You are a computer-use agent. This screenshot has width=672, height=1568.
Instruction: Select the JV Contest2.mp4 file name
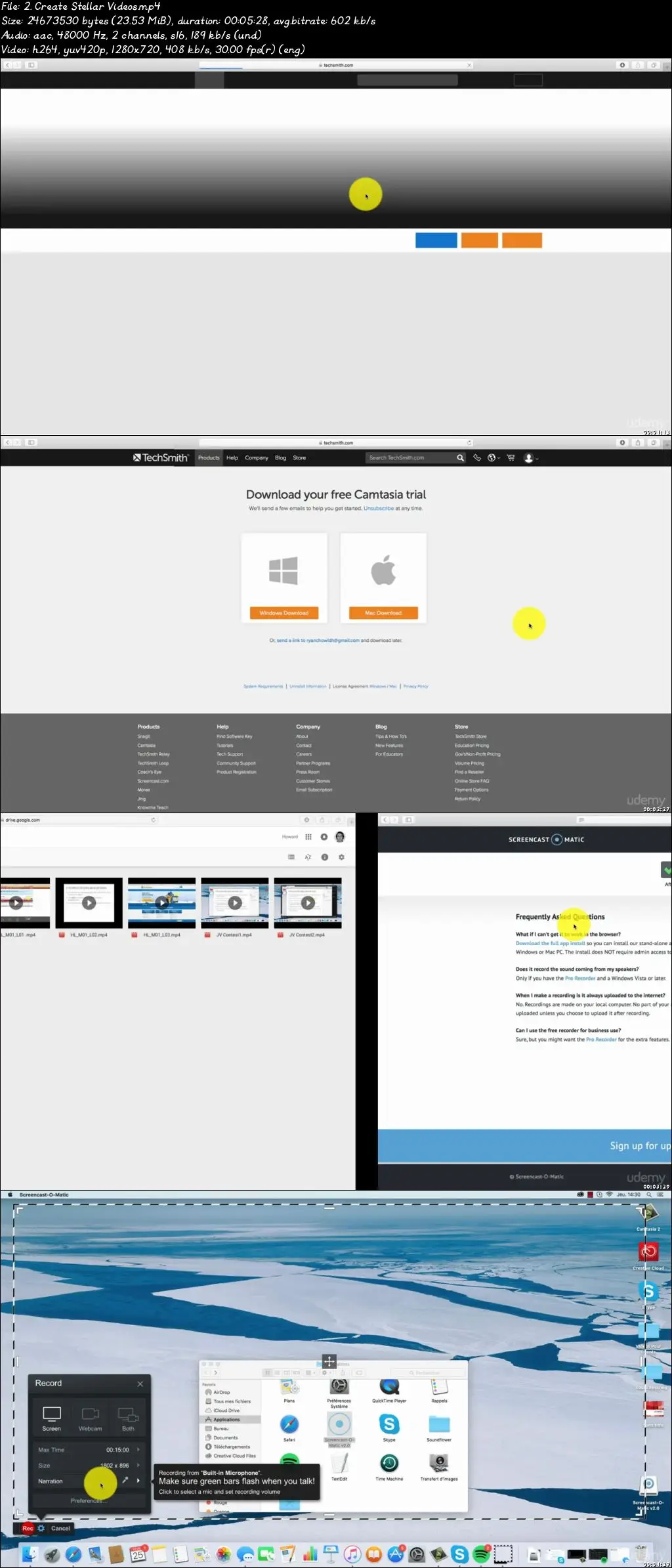click(306, 935)
